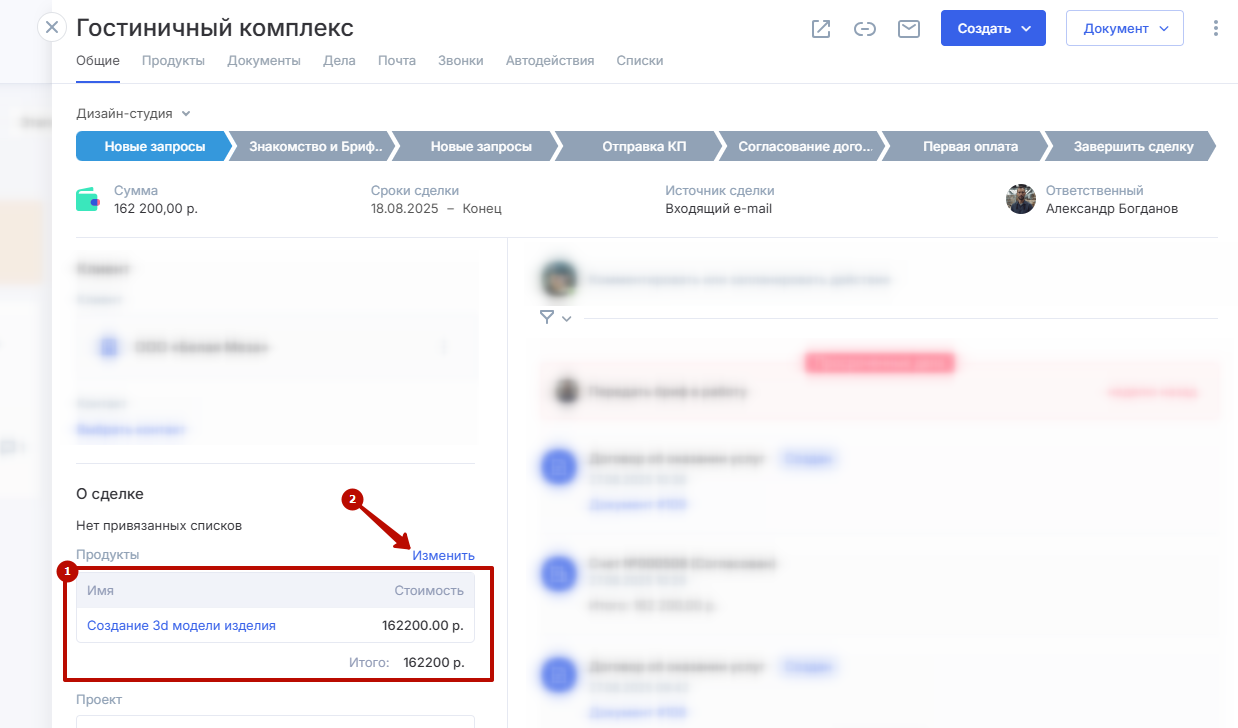Switch to the Продукты tab

(x=173, y=61)
